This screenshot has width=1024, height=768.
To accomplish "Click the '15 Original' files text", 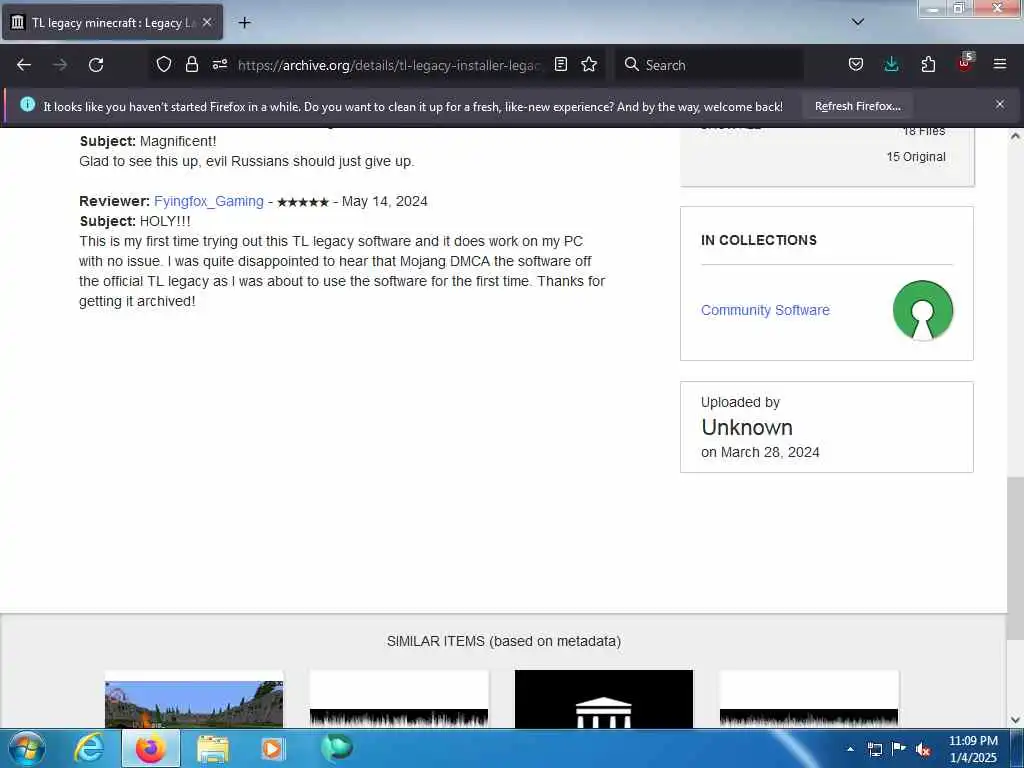I will 916,157.
